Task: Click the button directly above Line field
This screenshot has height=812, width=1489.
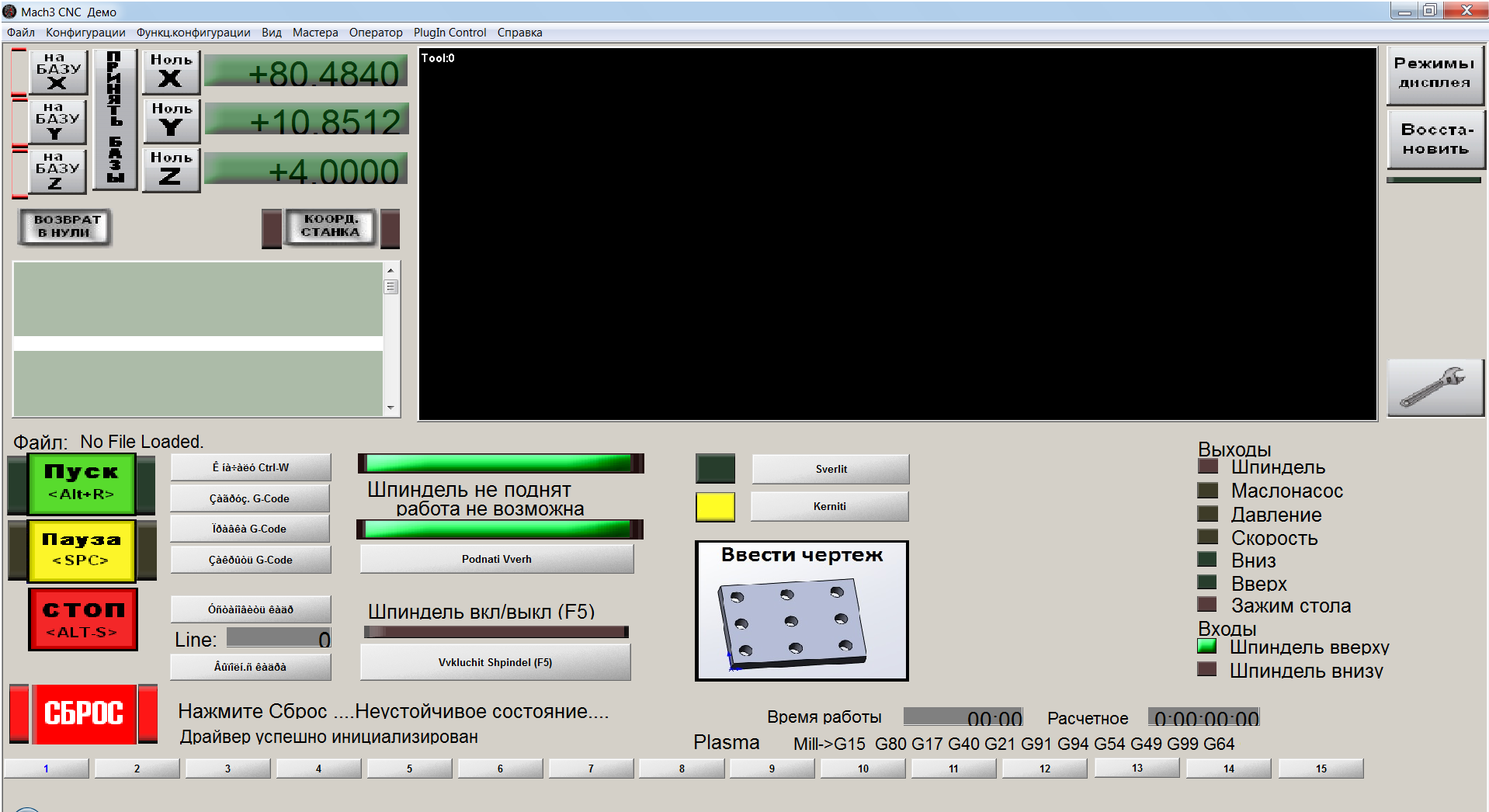Action: tap(250, 609)
